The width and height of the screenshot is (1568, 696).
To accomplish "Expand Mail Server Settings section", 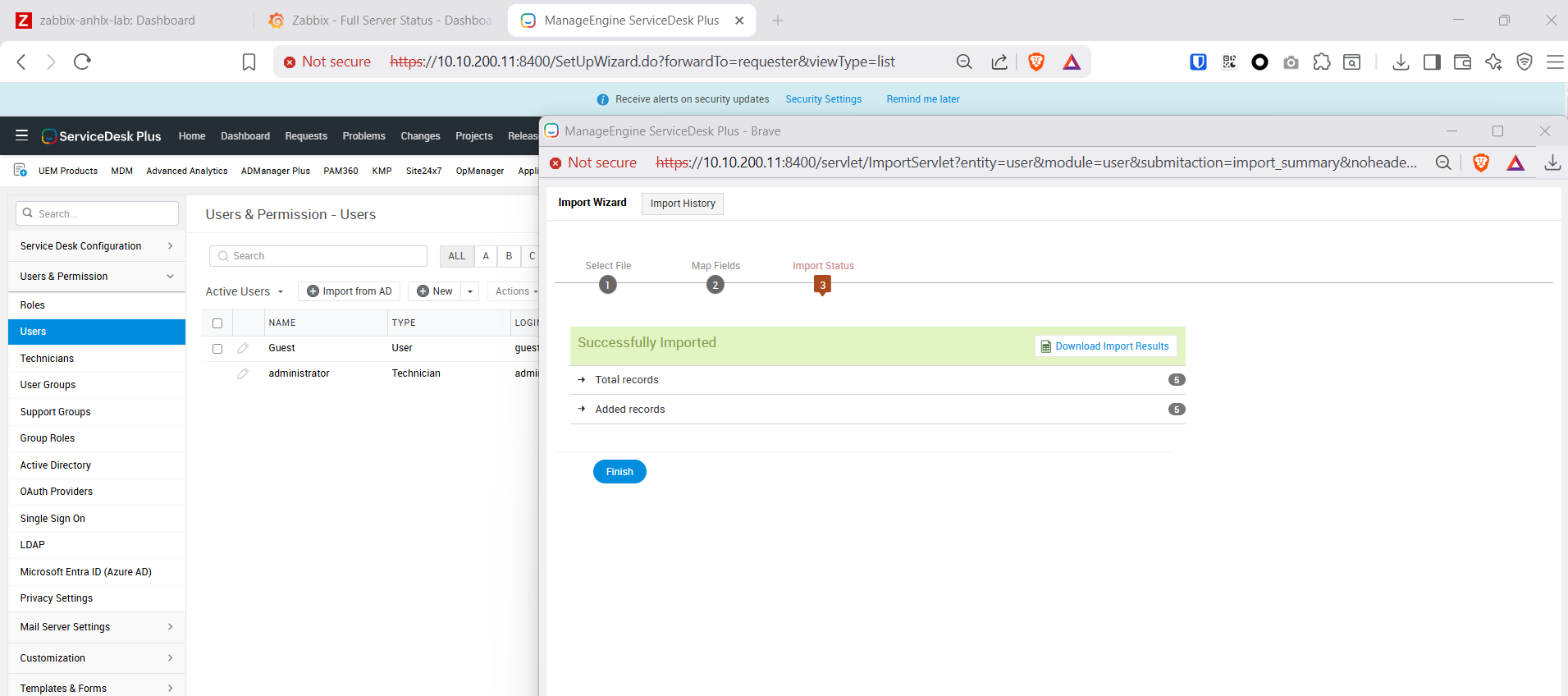I will click(96, 627).
